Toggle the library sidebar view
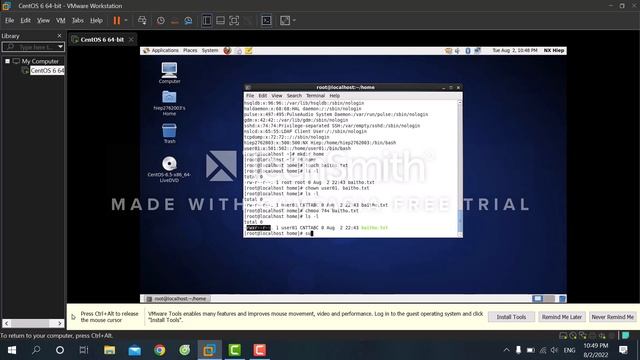 [207, 20]
